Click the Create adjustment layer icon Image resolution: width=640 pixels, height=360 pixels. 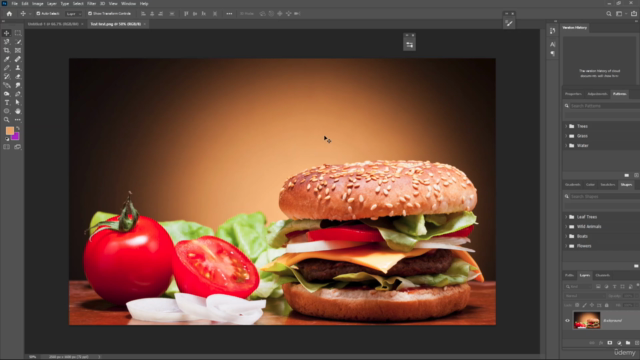(619, 343)
